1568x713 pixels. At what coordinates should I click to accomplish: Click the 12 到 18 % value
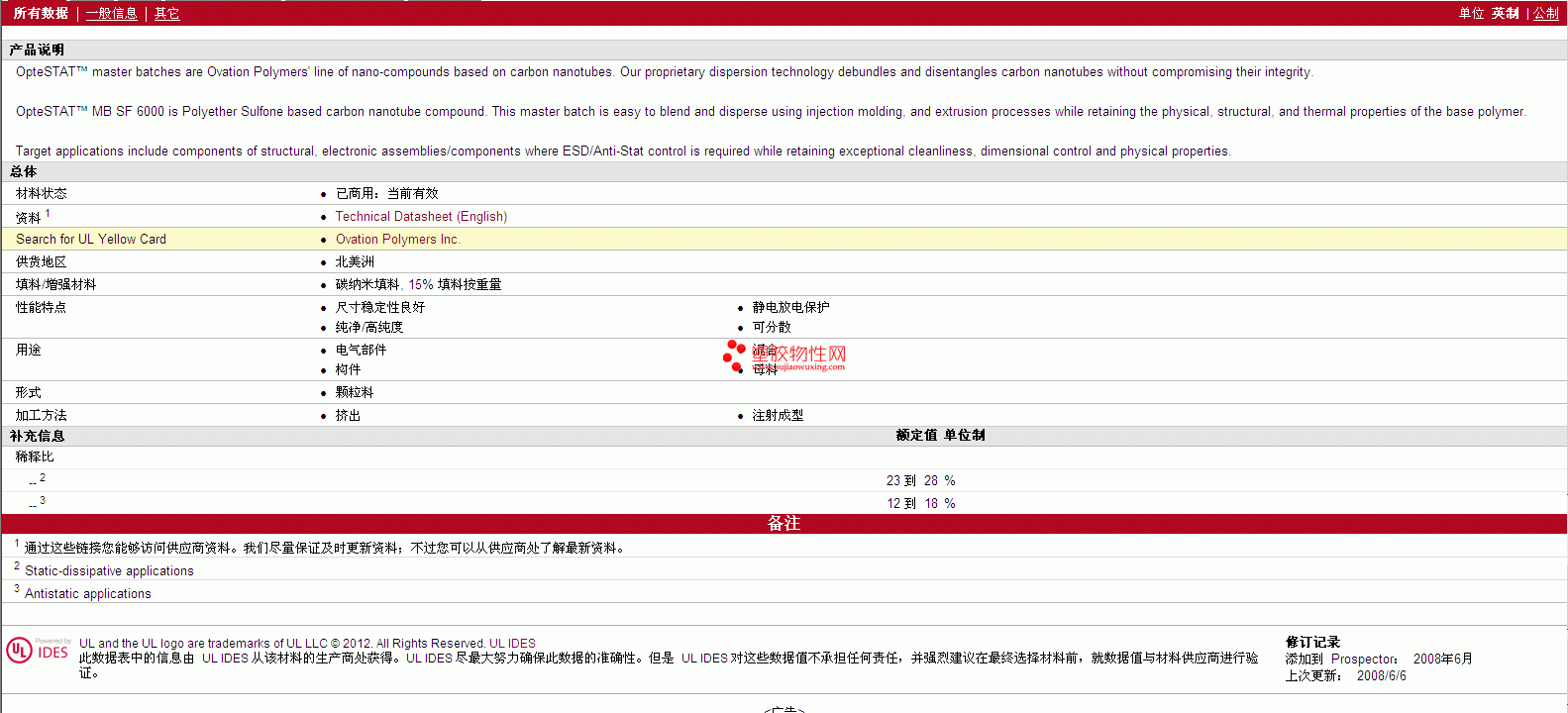pos(921,503)
